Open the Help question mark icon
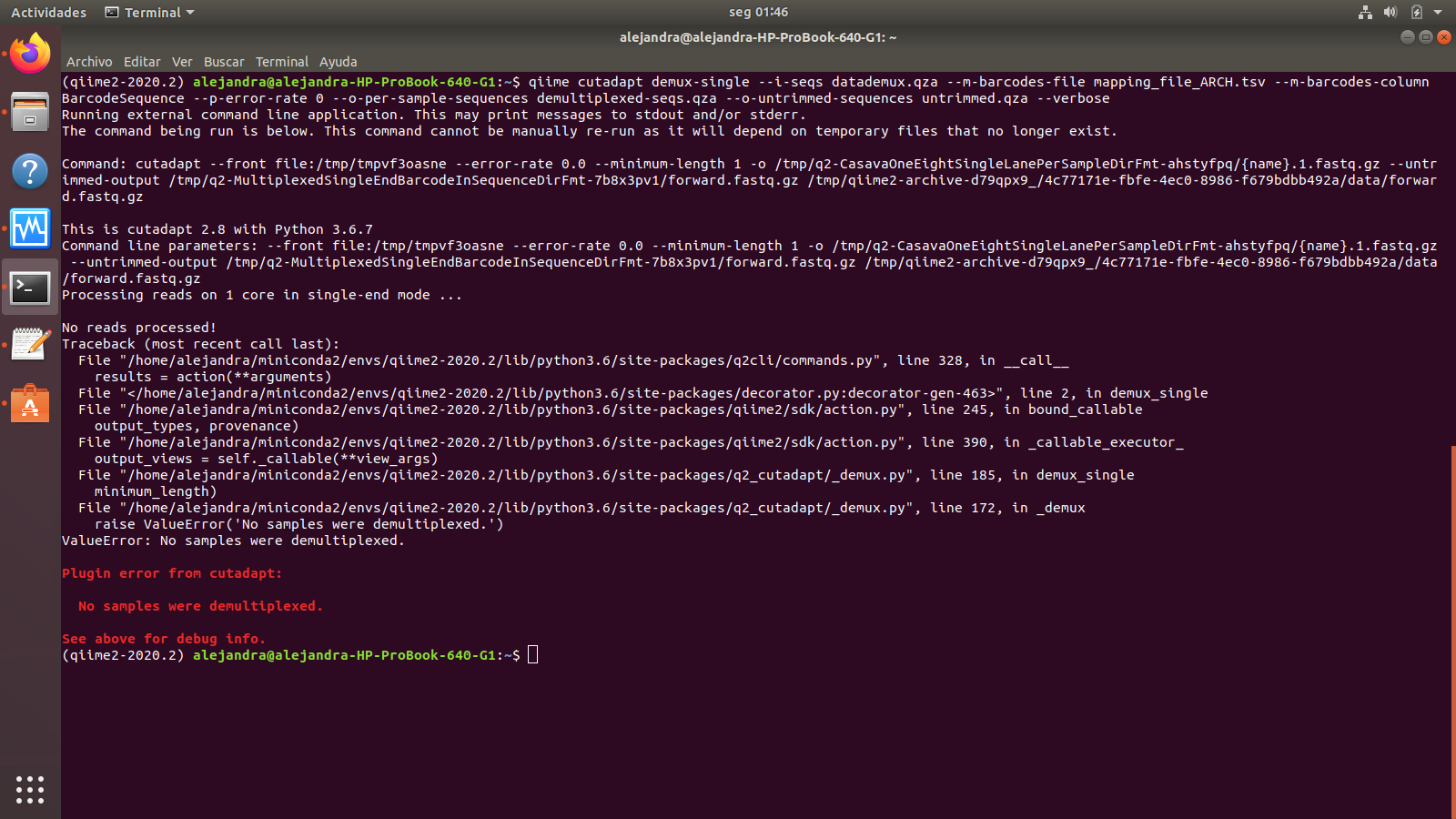This screenshot has width=1456, height=819. click(x=30, y=171)
